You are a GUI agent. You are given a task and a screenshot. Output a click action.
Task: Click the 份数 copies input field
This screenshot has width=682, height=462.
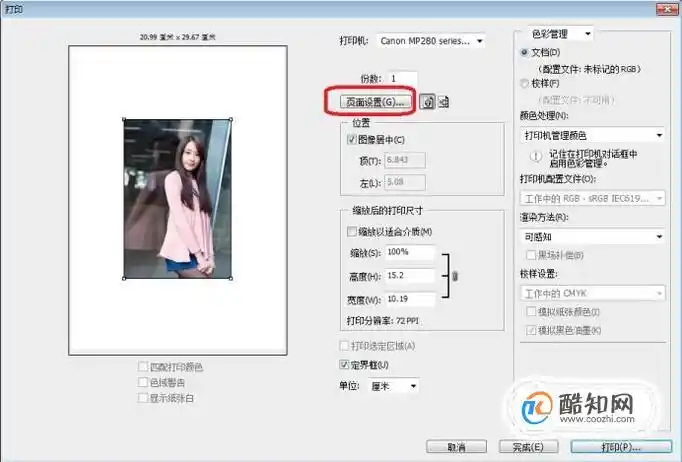pos(402,79)
